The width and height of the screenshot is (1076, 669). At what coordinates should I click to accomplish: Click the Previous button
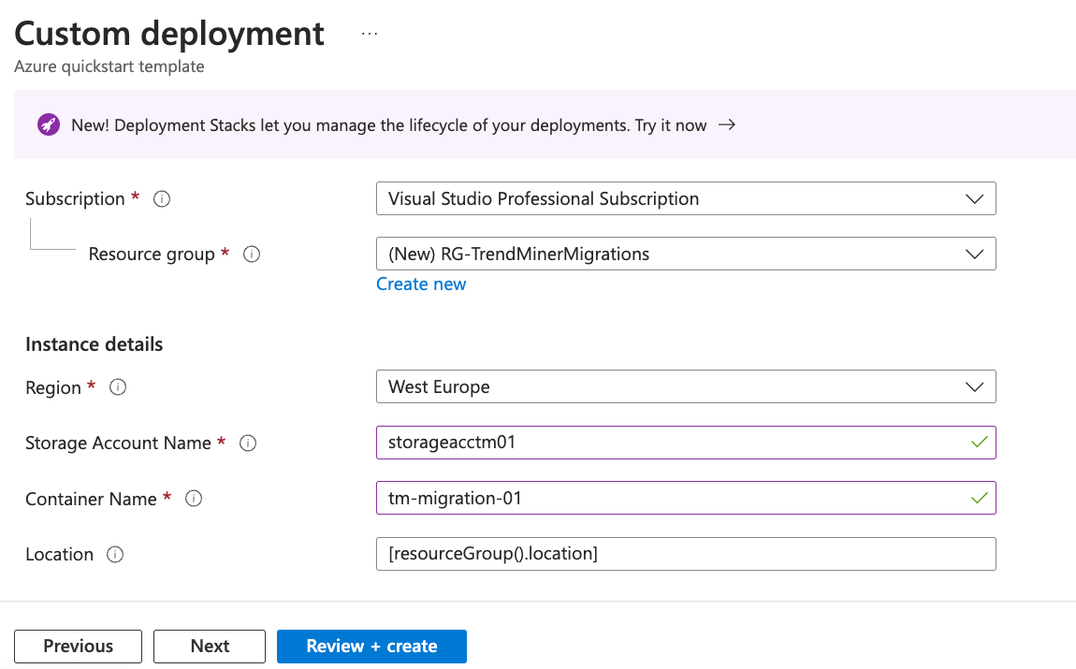77,646
